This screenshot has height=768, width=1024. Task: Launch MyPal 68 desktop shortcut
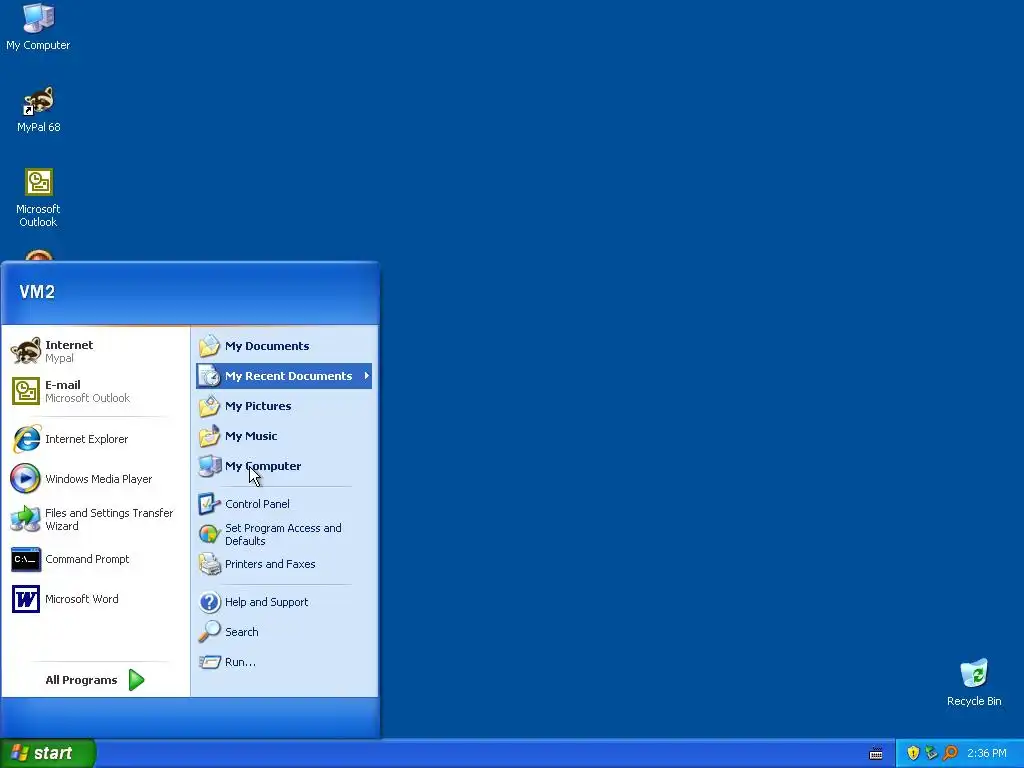pyautogui.click(x=39, y=109)
